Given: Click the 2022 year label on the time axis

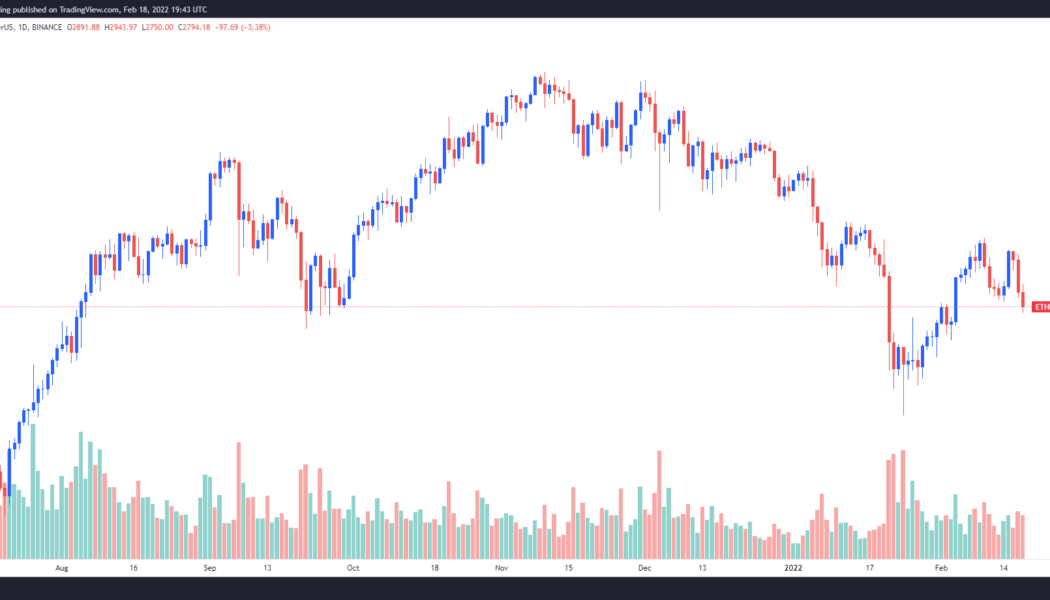Looking at the screenshot, I should click(x=793, y=568).
